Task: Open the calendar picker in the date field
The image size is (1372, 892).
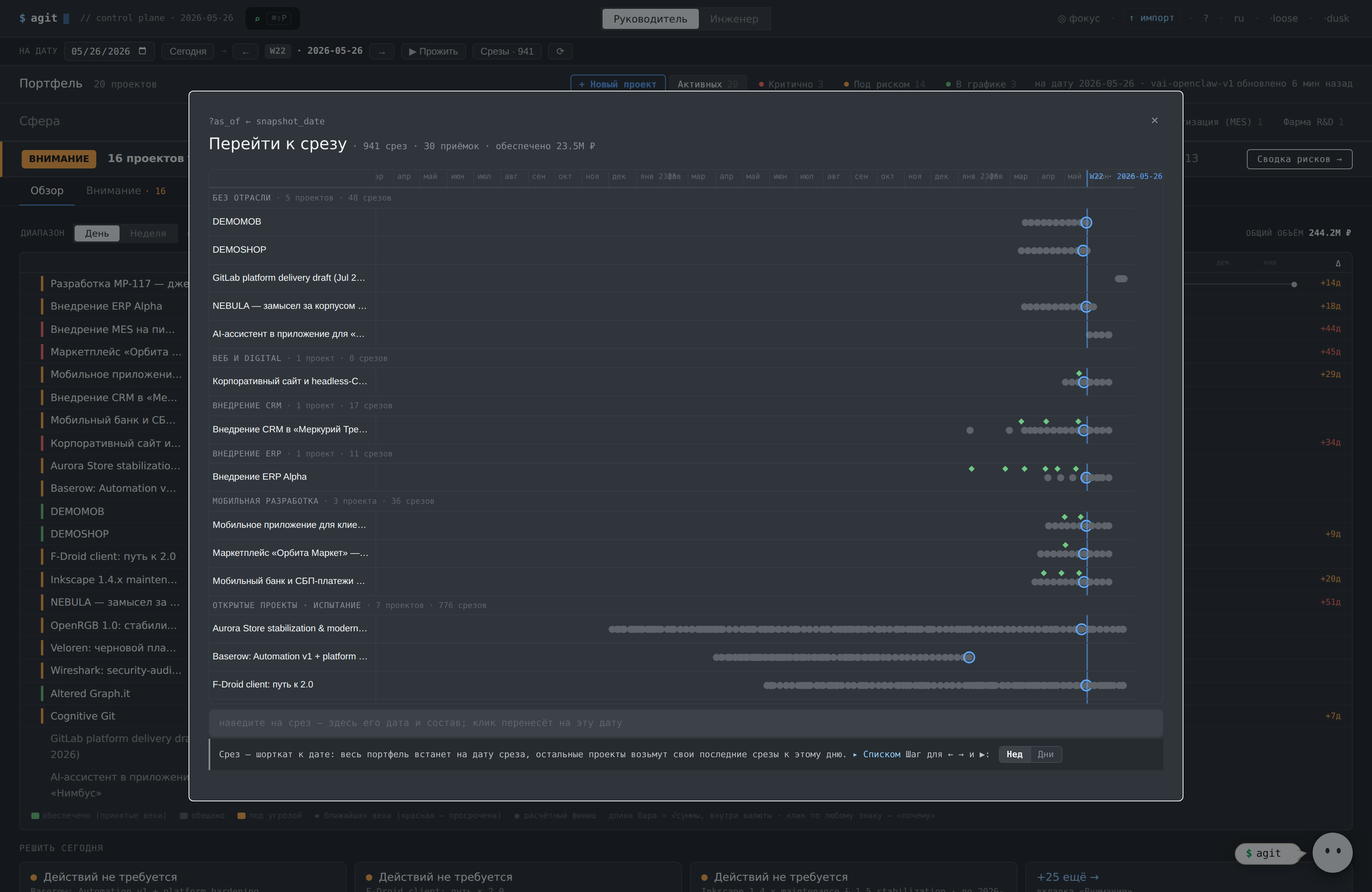Action: point(142,51)
